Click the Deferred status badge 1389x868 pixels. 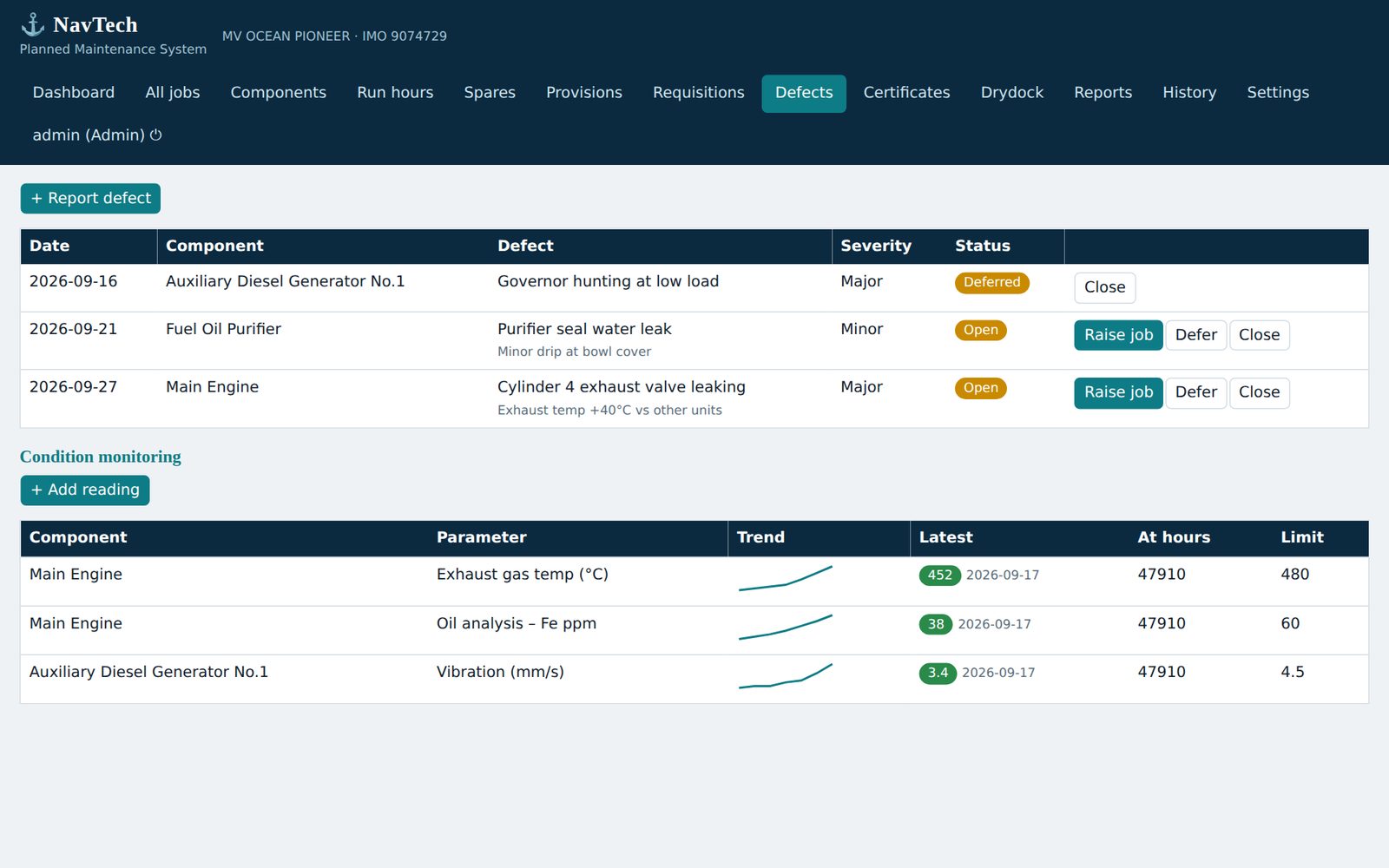[x=992, y=282]
